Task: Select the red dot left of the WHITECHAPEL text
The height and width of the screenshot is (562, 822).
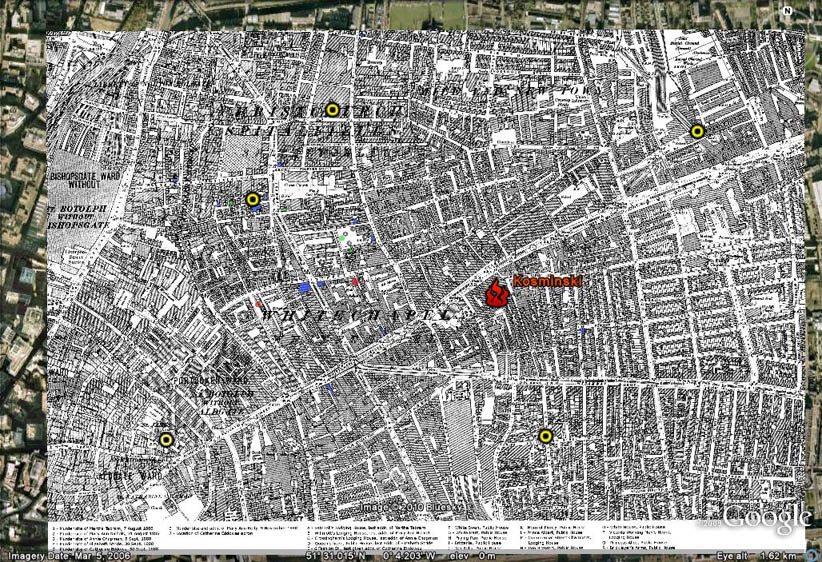Action: (x=258, y=303)
